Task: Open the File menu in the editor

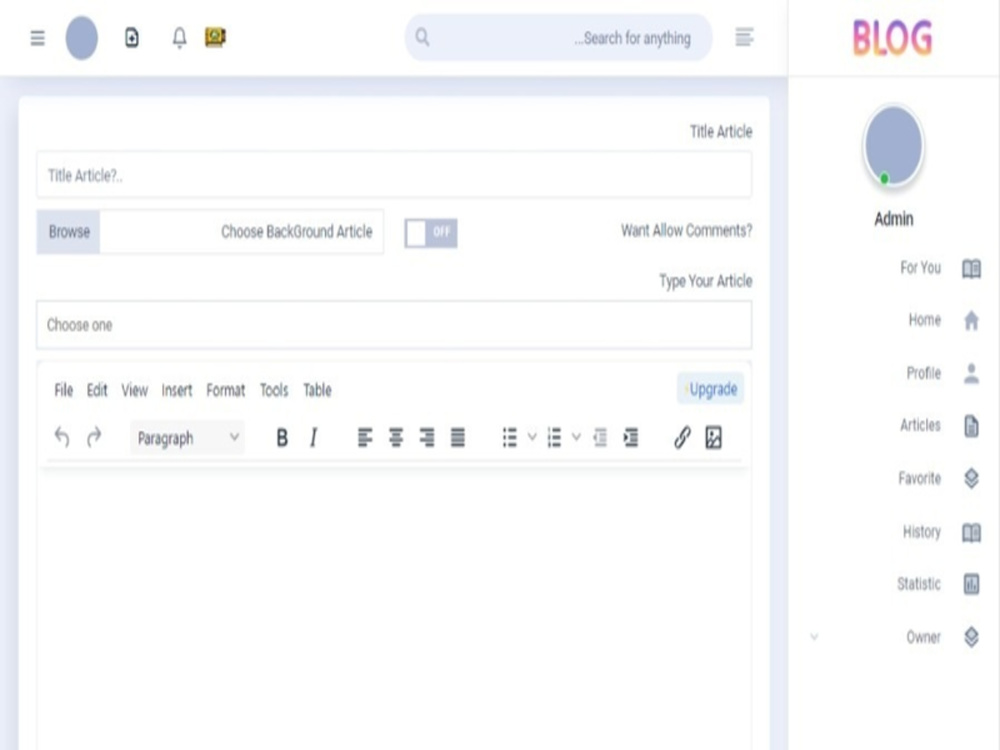Action: pyautogui.click(x=64, y=390)
